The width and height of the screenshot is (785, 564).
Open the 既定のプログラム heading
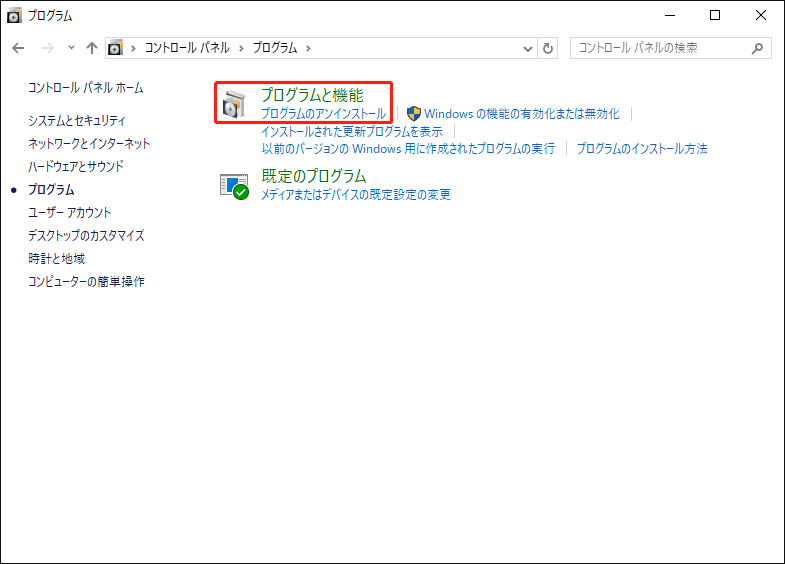[x=313, y=176]
